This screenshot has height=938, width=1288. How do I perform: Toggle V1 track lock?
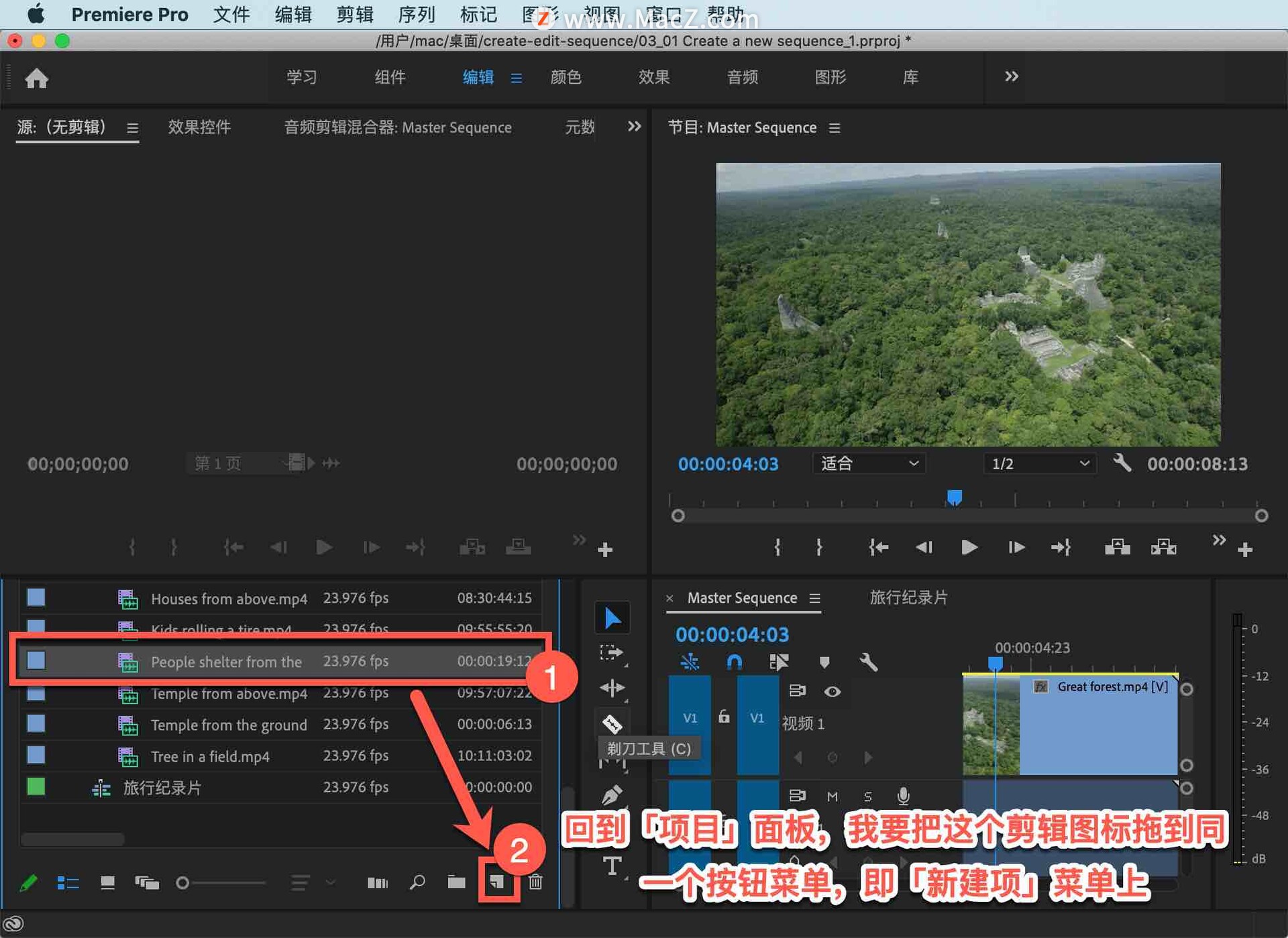(724, 717)
